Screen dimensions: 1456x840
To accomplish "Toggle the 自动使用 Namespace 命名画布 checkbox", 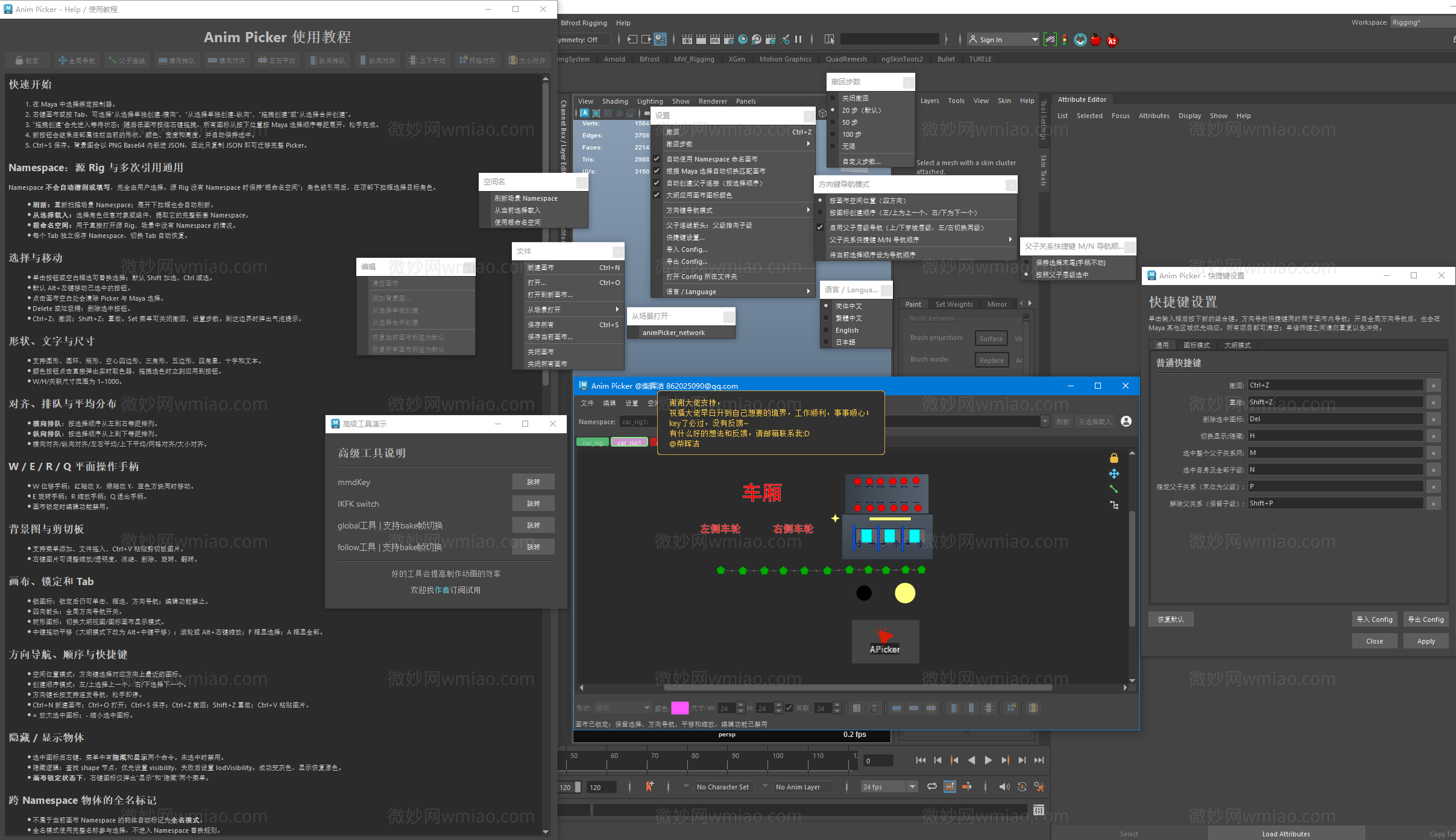I will point(657,159).
